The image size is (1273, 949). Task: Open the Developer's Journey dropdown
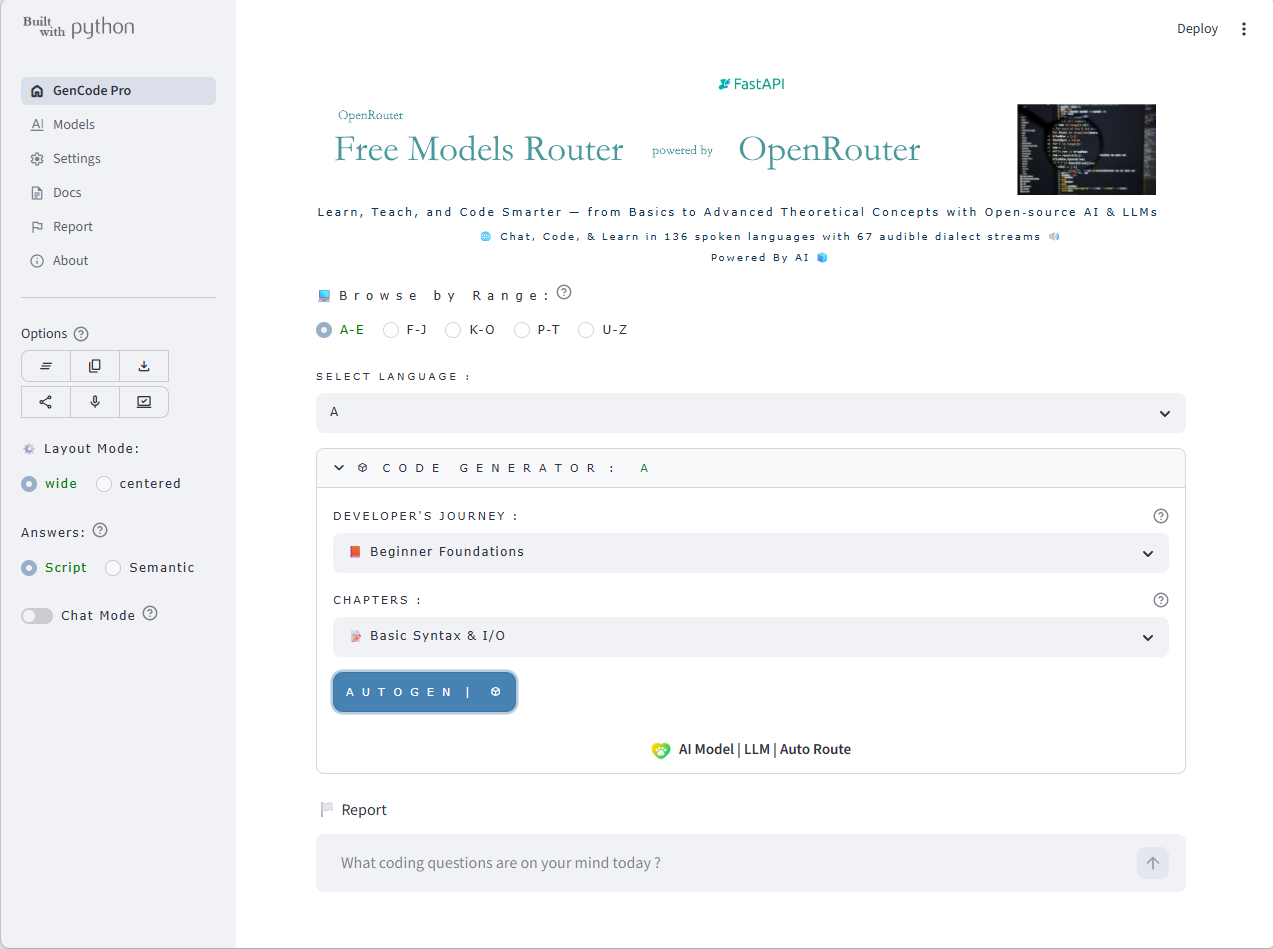(751, 553)
